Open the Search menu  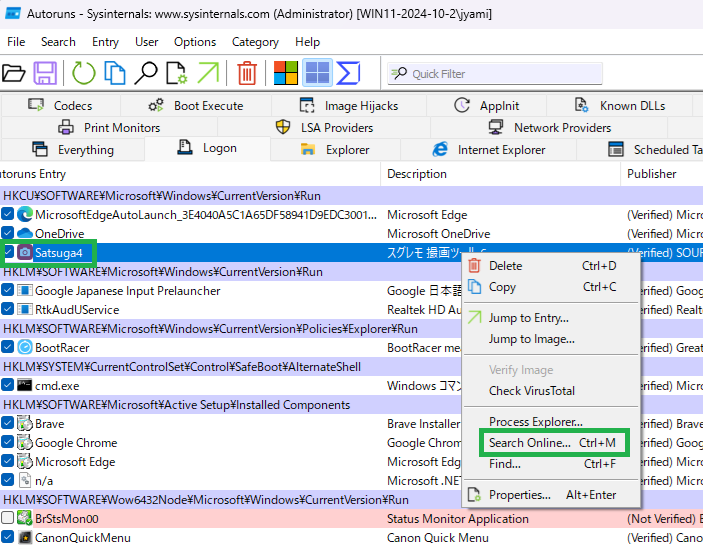click(x=58, y=42)
